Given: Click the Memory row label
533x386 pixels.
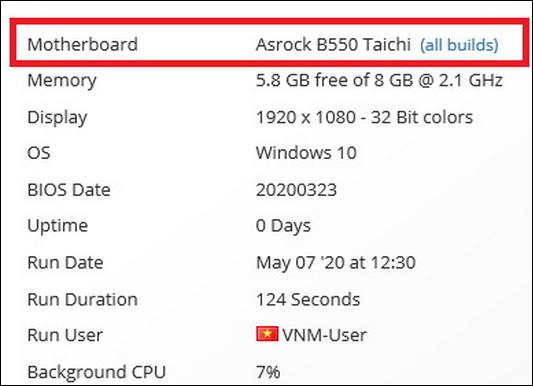Looking at the screenshot, I should tap(62, 81).
